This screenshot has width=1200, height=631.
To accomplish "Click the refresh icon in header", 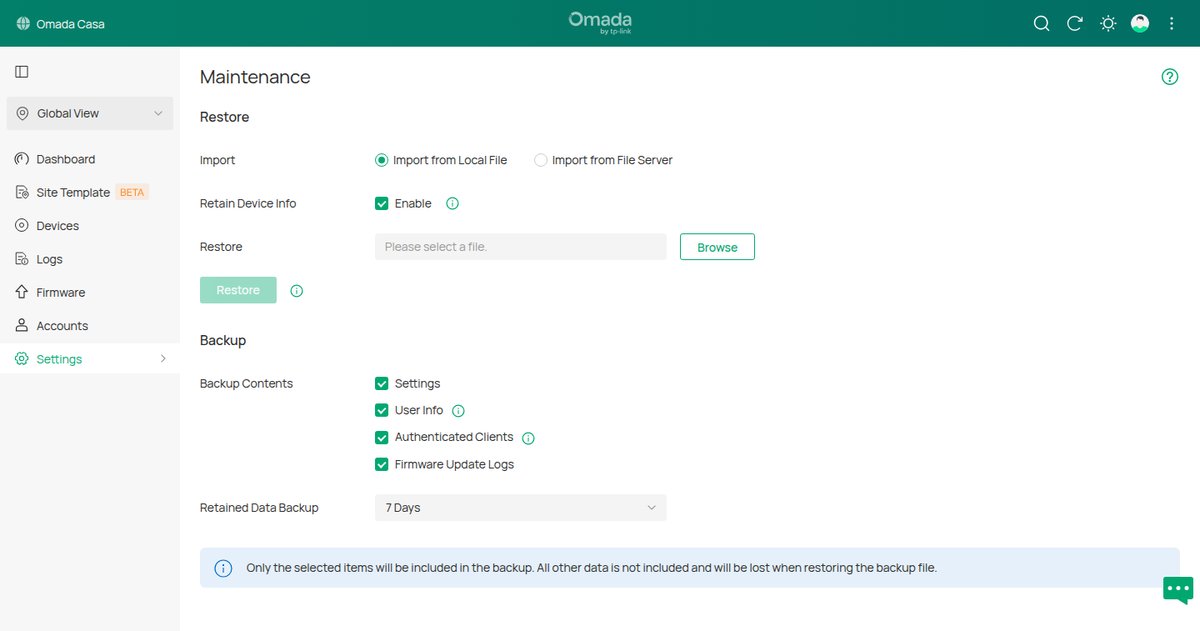I will click(1075, 23).
